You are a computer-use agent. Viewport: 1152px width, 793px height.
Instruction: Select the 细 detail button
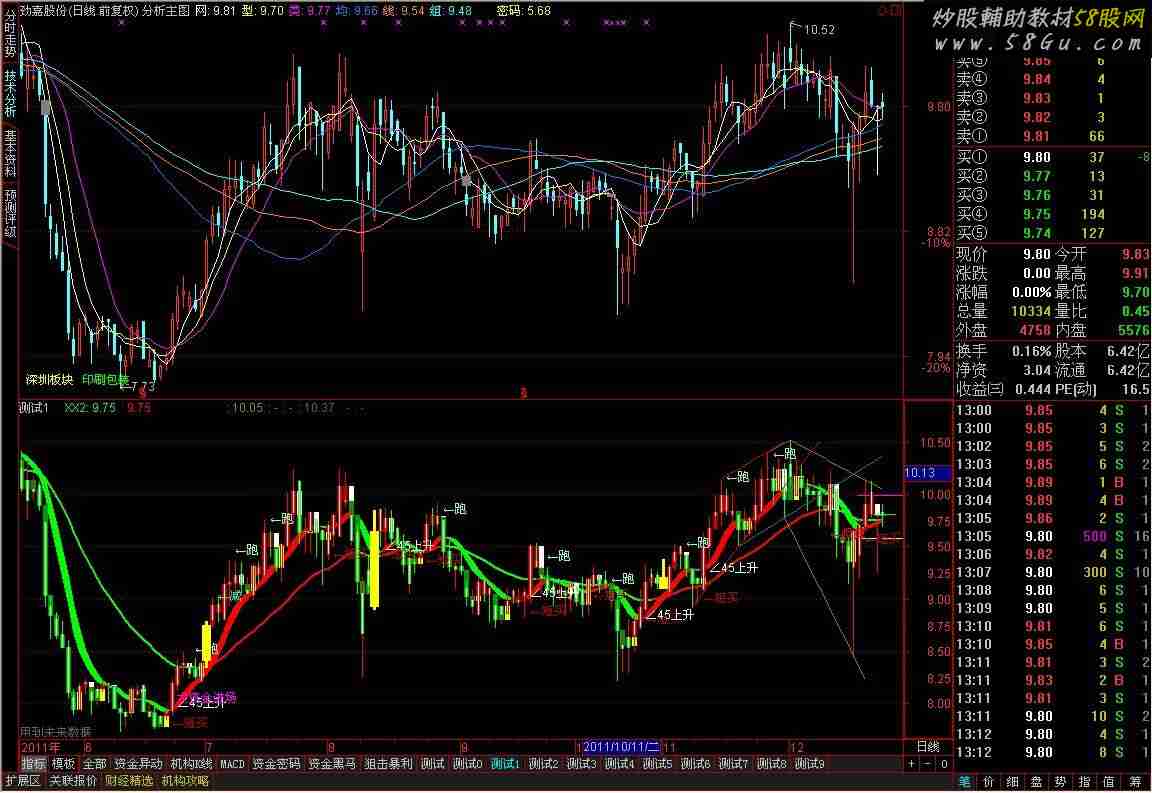(x=1013, y=781)
